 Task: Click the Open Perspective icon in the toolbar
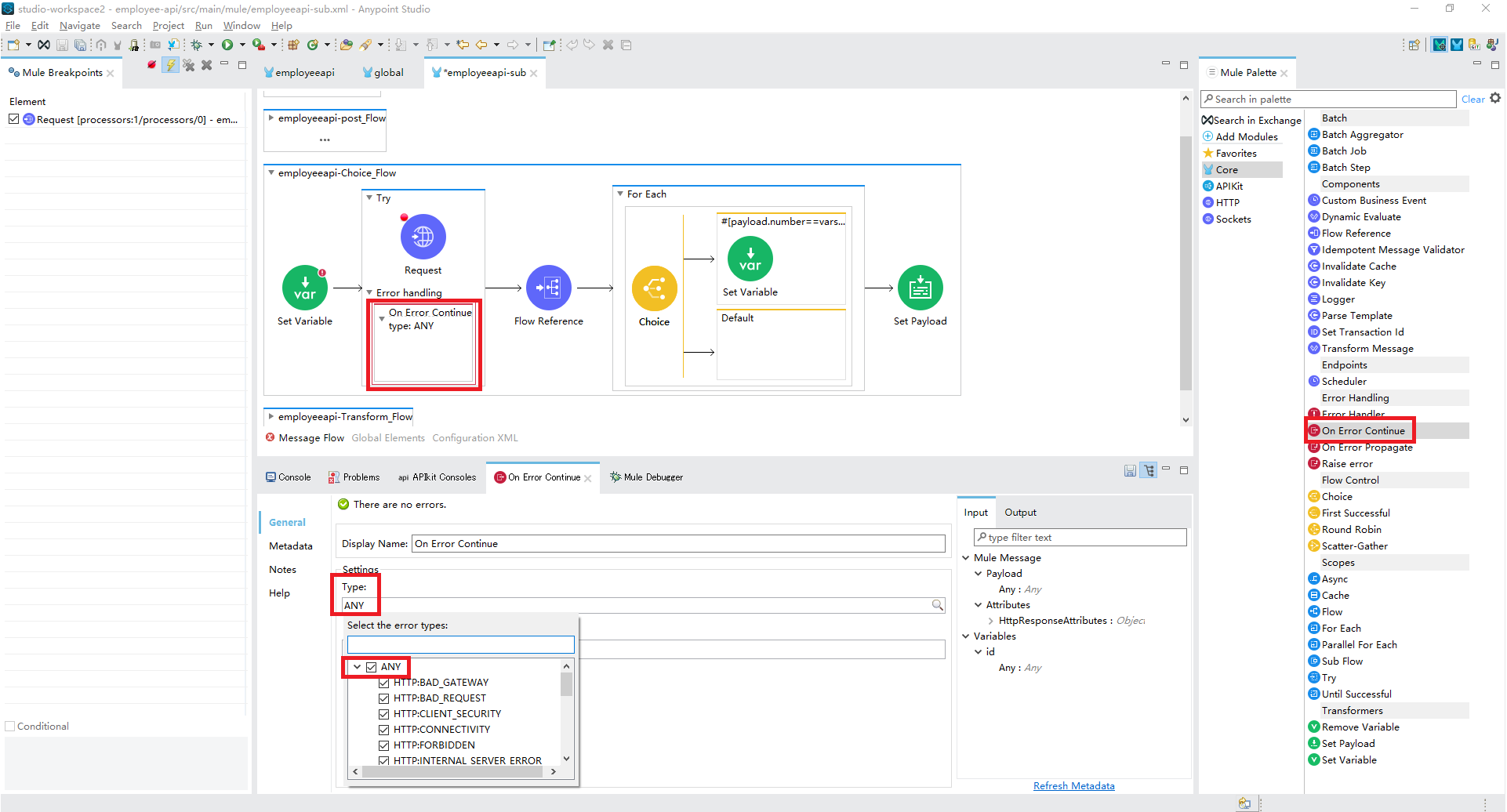[1414, 45]
